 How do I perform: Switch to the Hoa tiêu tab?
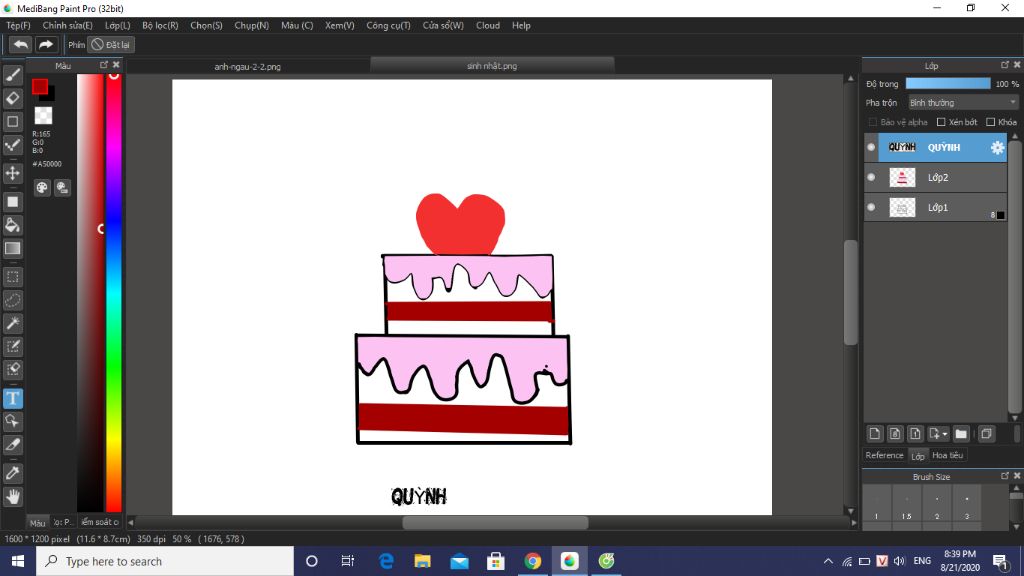(x=948, y=455)
